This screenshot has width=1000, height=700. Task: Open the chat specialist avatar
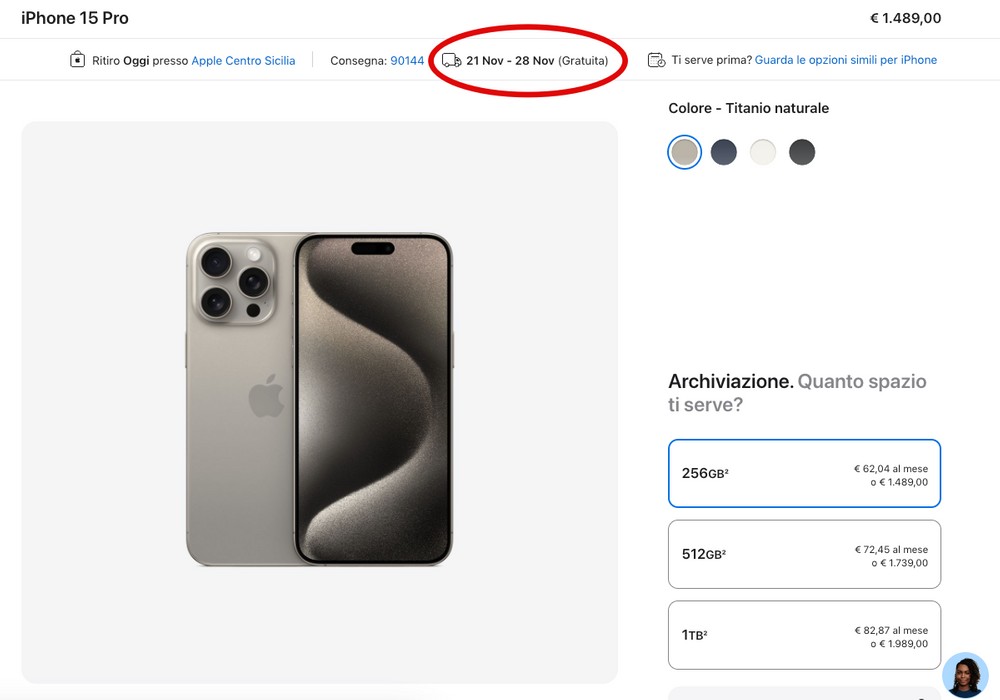(x=965, y=675)
